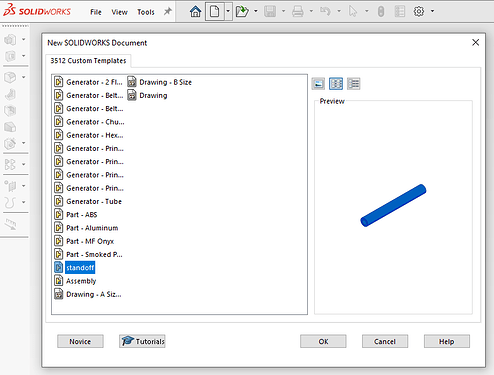Expand the Undo dropdown arrow
494x375 pixels.
click(x=339, y=11)
